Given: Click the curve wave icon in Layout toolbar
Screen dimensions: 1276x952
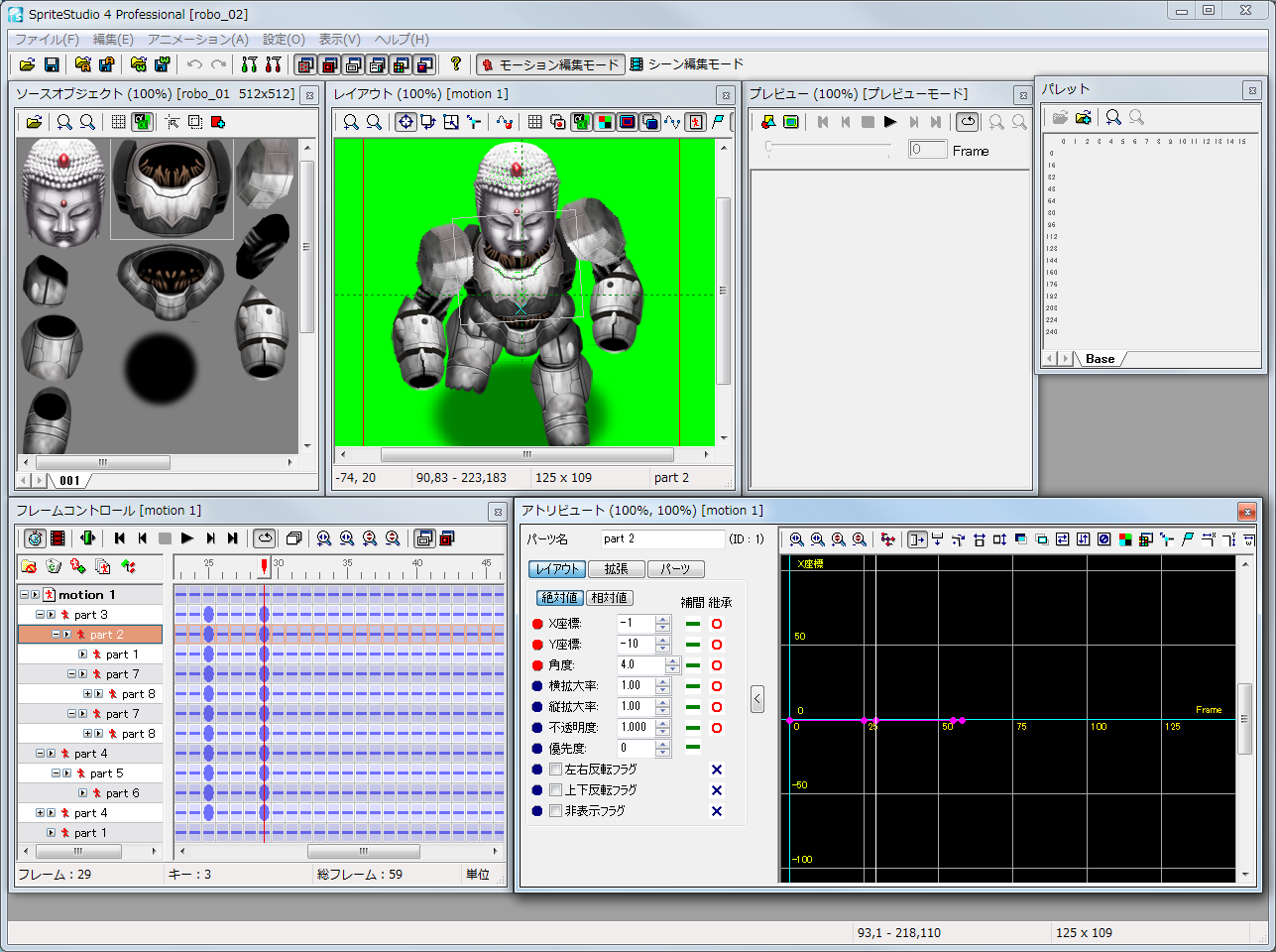Looking at the screenshot, I should point(673,122).
